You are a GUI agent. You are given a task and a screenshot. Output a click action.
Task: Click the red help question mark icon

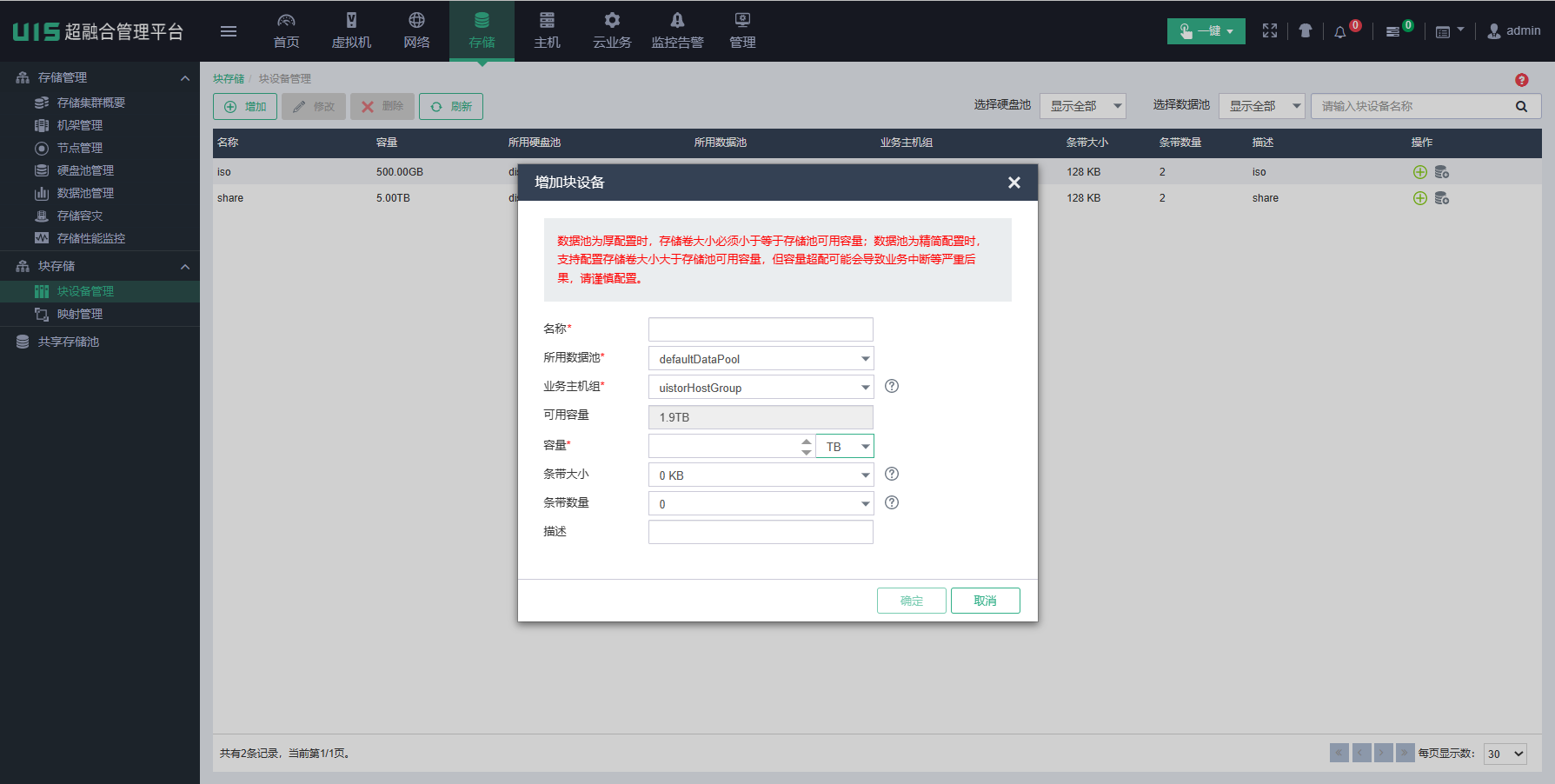pos(1521,80)
